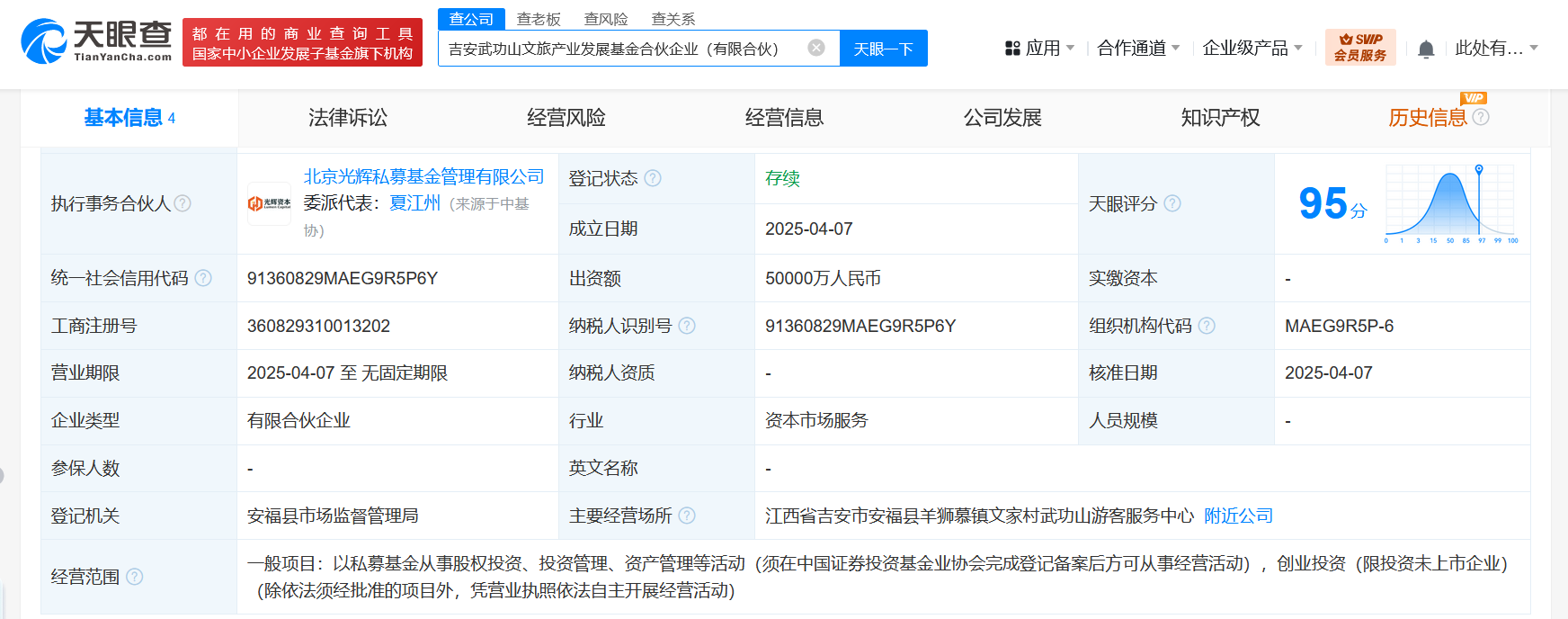Select the 查风险 search tab
The width and height of the screenshot is (1568, 619).
[x=606, y=19]
